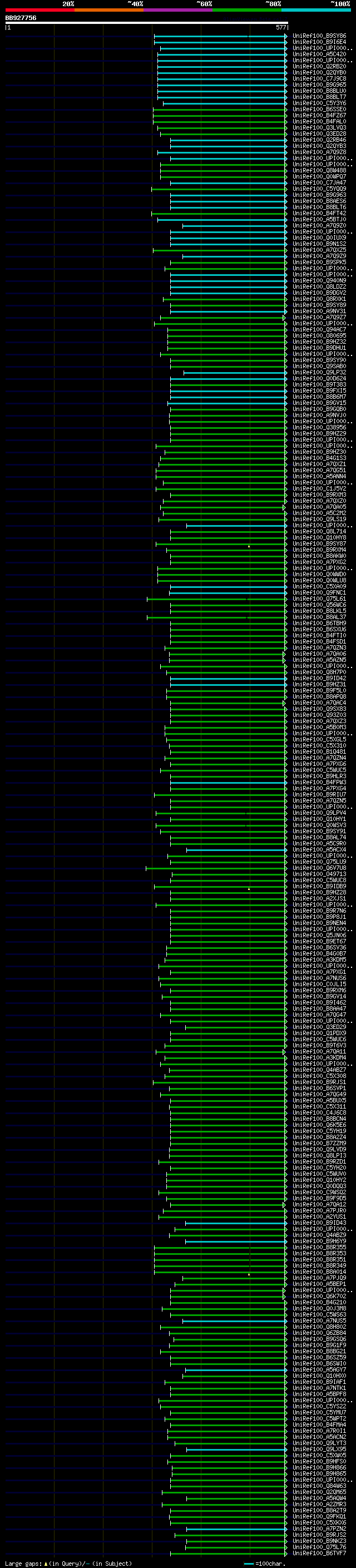The height and width of the screenshot is (1568, 356).
Task: Select the UniRef100_Q75L76 label
Action: [x=319, y=1547]
